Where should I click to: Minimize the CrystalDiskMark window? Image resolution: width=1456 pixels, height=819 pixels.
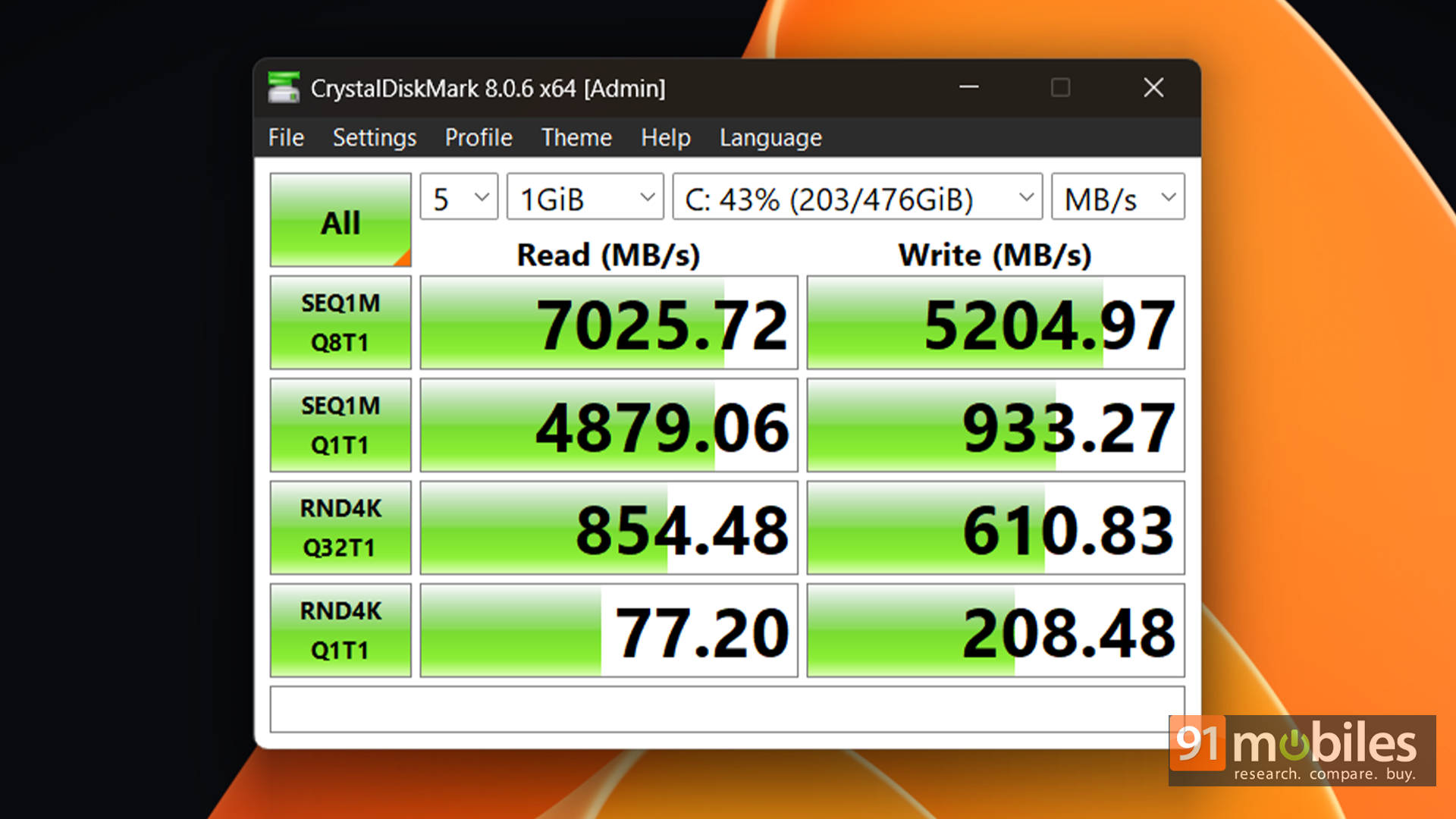coord(968,87)
